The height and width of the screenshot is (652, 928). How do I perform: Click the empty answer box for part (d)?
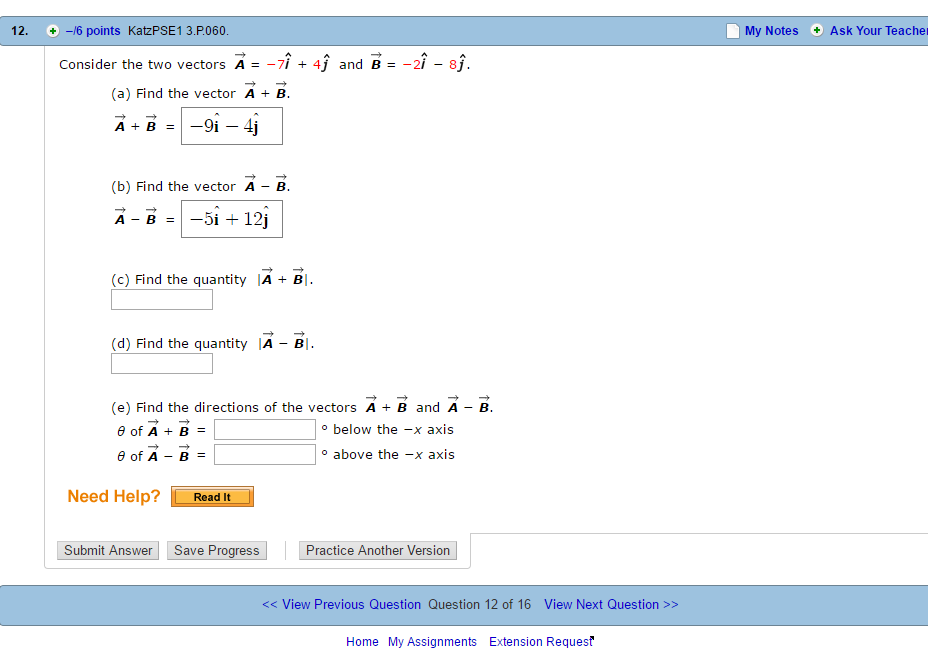[x=161, y=363]
